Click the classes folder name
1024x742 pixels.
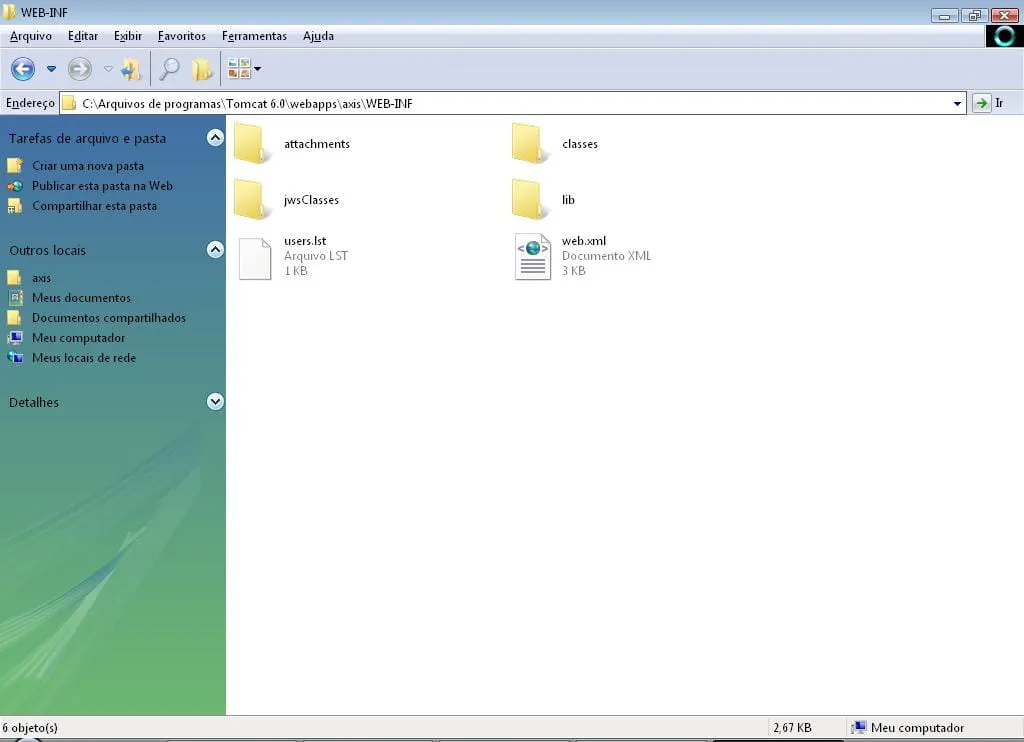tap(580, 144)
